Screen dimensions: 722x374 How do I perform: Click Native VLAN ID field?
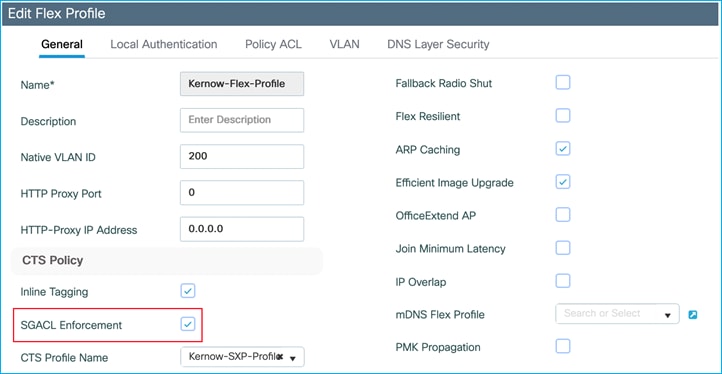242,156
